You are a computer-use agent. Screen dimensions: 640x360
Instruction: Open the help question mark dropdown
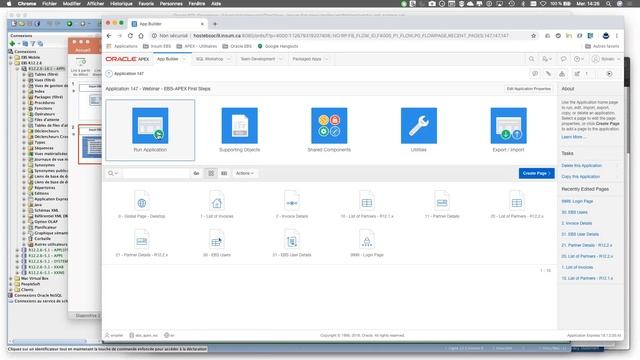(579, 59)
